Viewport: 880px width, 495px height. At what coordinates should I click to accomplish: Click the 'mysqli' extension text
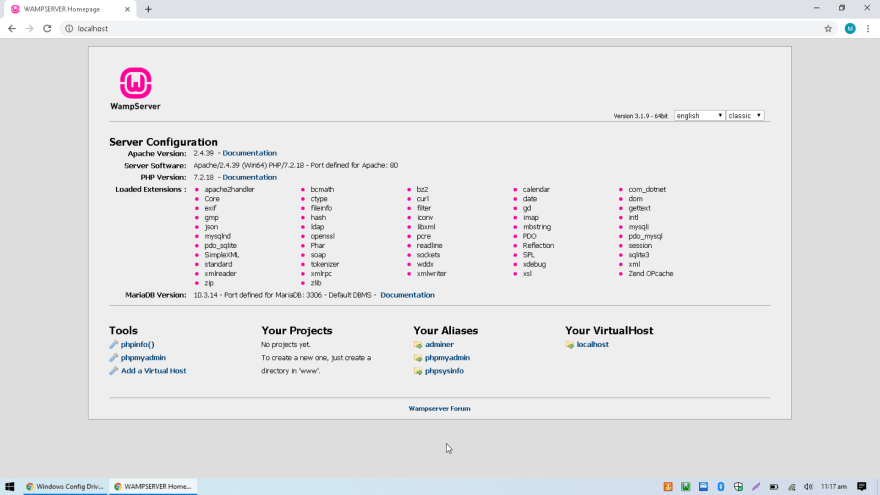click(x=639, y=227)
